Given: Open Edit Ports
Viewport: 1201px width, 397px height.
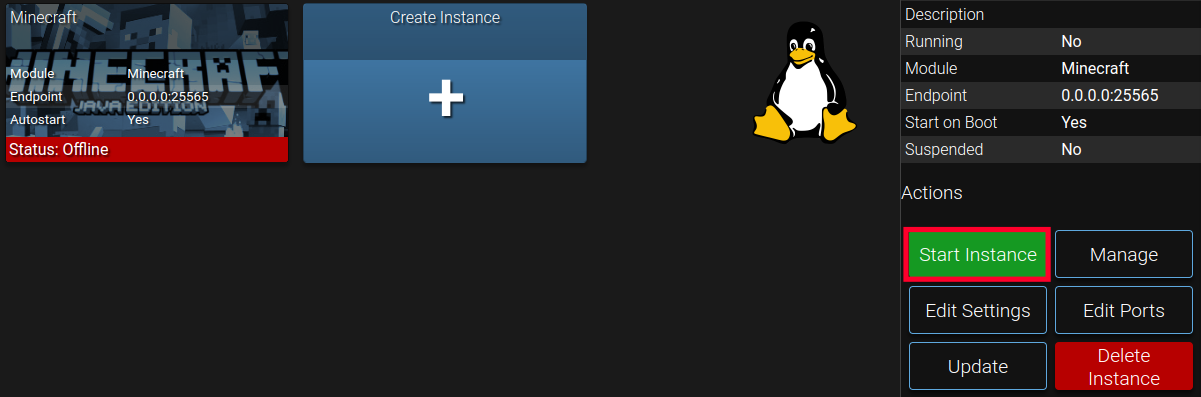Looking at the screenshot, I should tap(1124, 311).
